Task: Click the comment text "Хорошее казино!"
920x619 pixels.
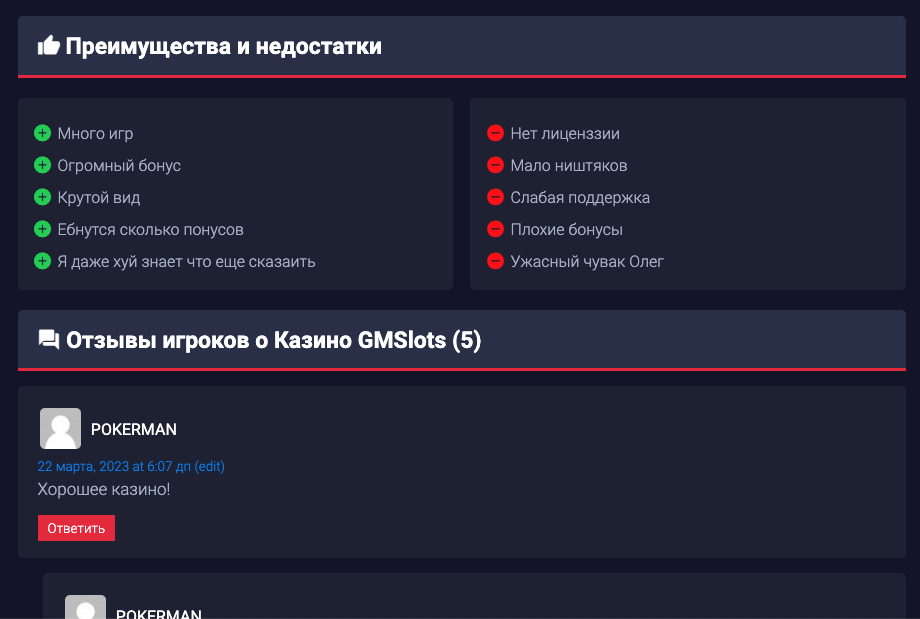Action: pos(104,490)
